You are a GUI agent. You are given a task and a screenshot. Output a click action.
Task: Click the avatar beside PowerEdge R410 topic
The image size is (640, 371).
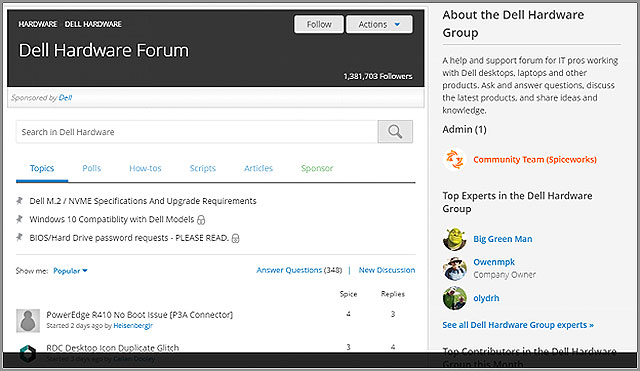coord(28,320)
